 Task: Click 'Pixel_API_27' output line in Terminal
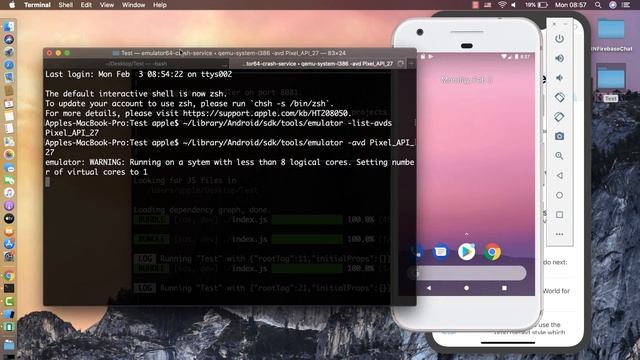(x=71, y=133)
